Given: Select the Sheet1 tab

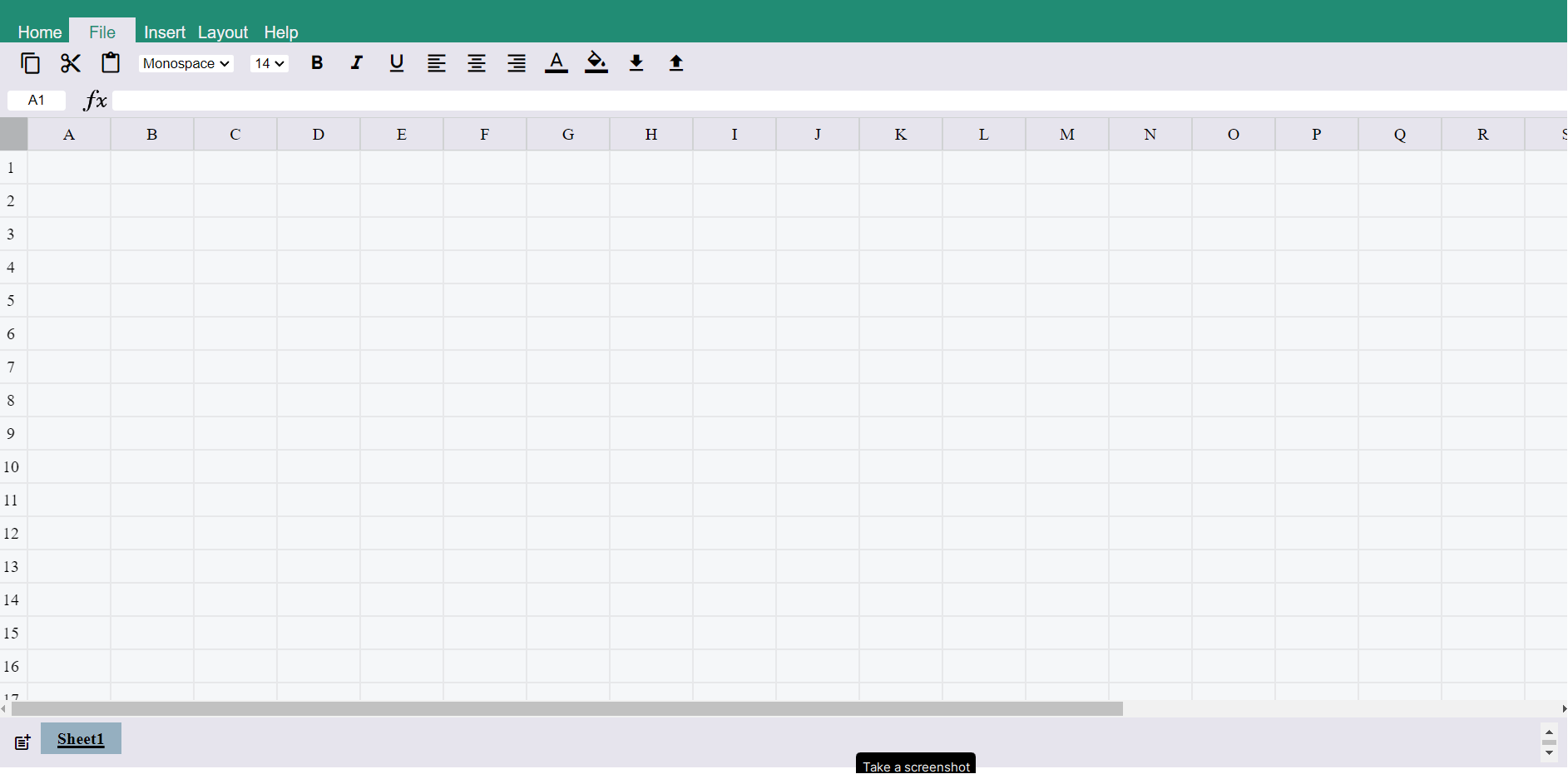Looking at the screenshot, I should click(x=80, y=739).
